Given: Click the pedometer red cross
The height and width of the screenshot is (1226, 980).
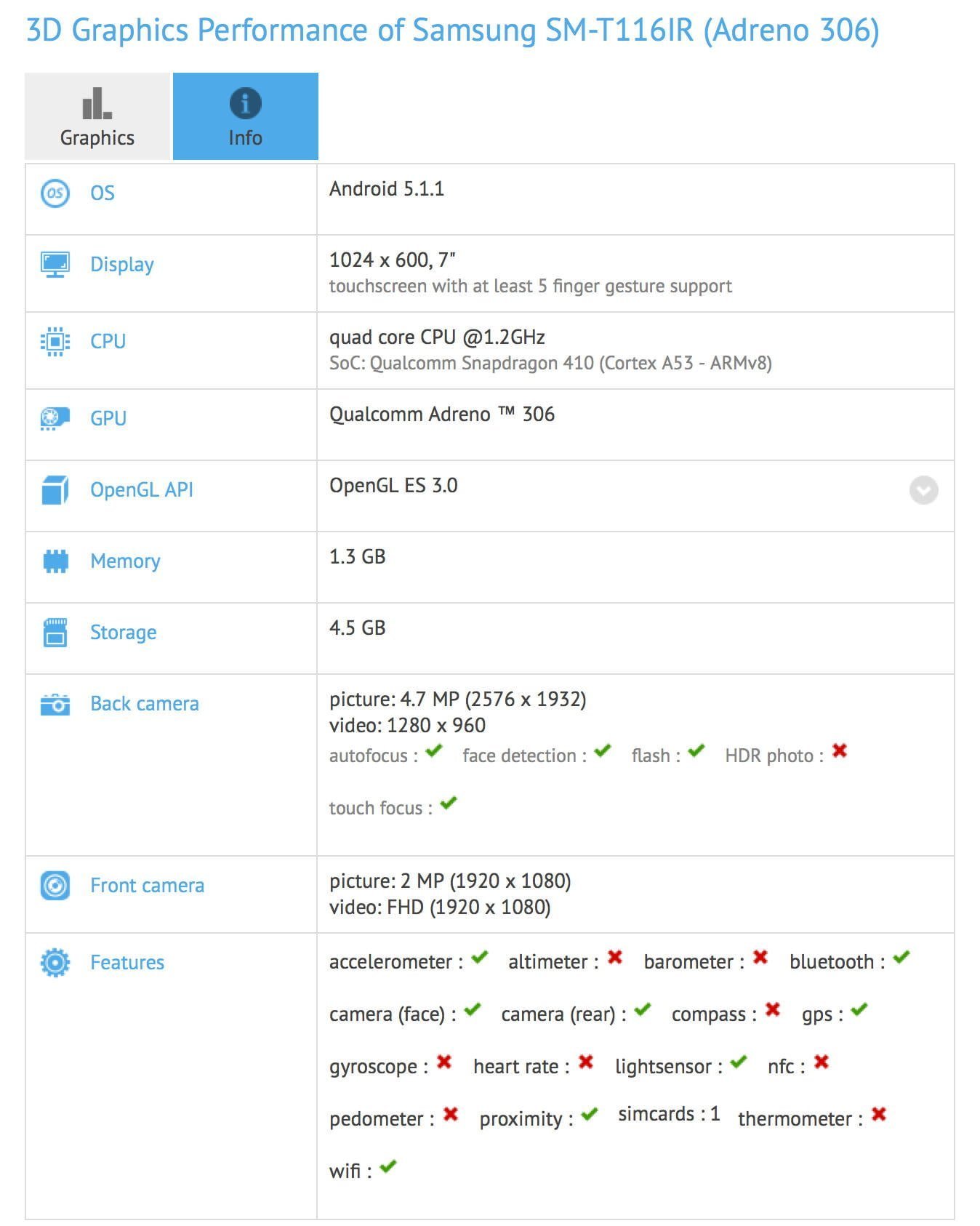Looking at the screenshot, I should pos(451,1114).
